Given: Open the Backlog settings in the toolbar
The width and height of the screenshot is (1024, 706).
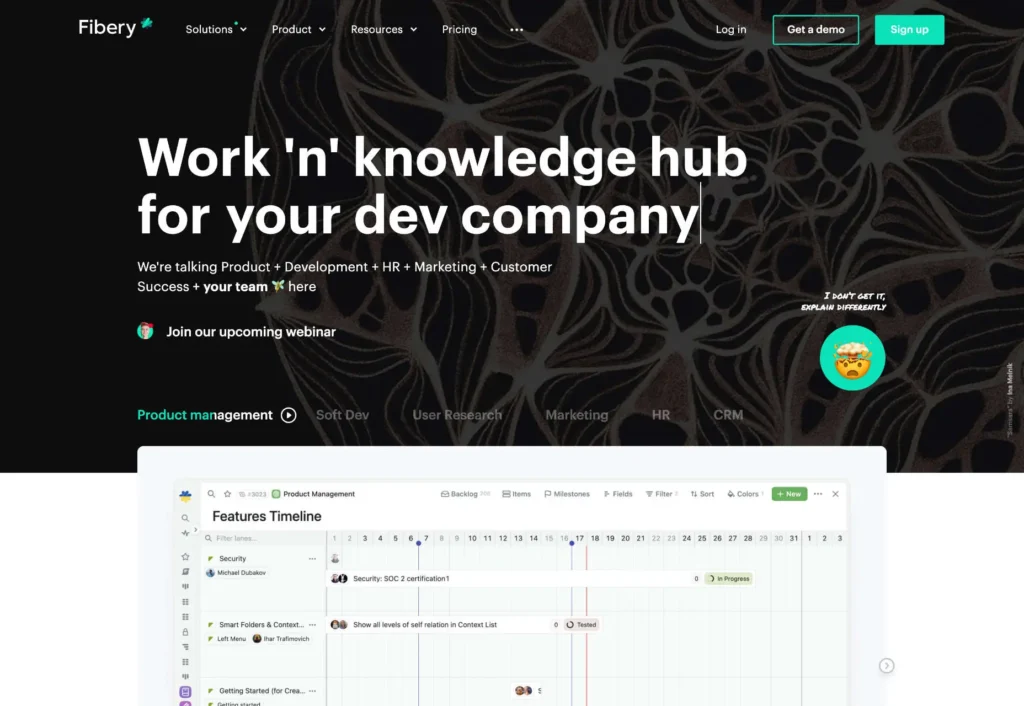Looking at the screenshot, I should (465, 494).
